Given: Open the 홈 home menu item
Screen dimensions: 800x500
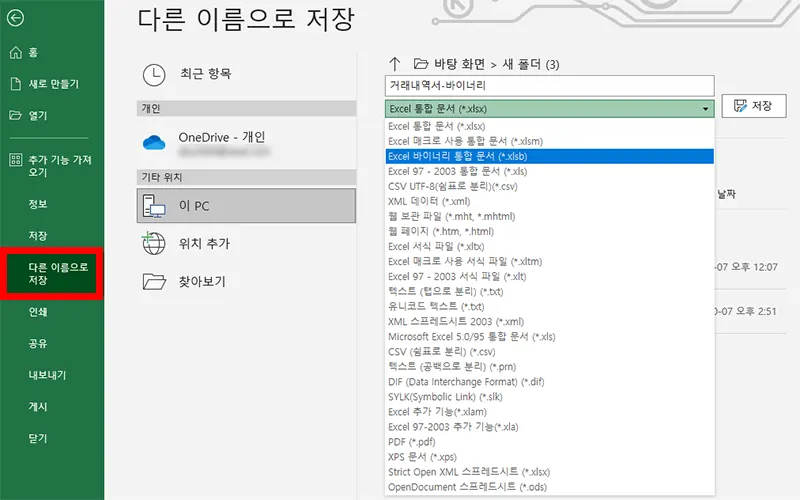Looking at the screenshot, I should (x=23, y=52).
